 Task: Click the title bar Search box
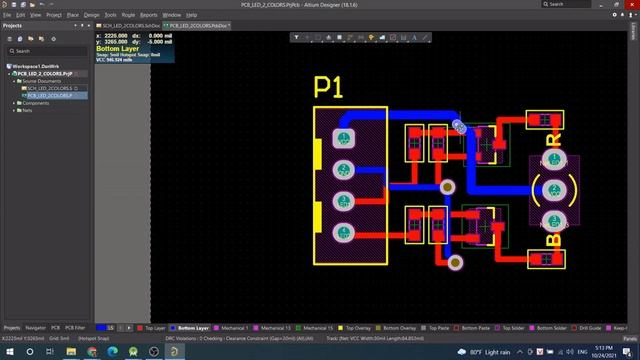566,4
